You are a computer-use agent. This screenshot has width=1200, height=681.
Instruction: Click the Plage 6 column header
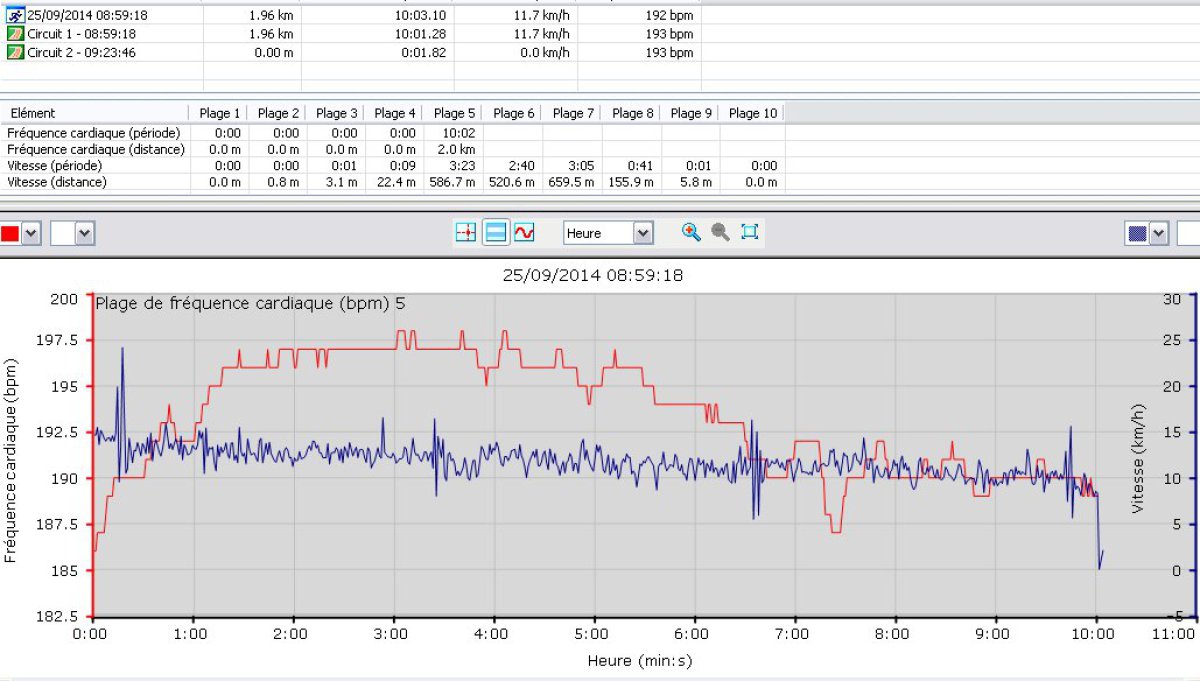point(514,113)
